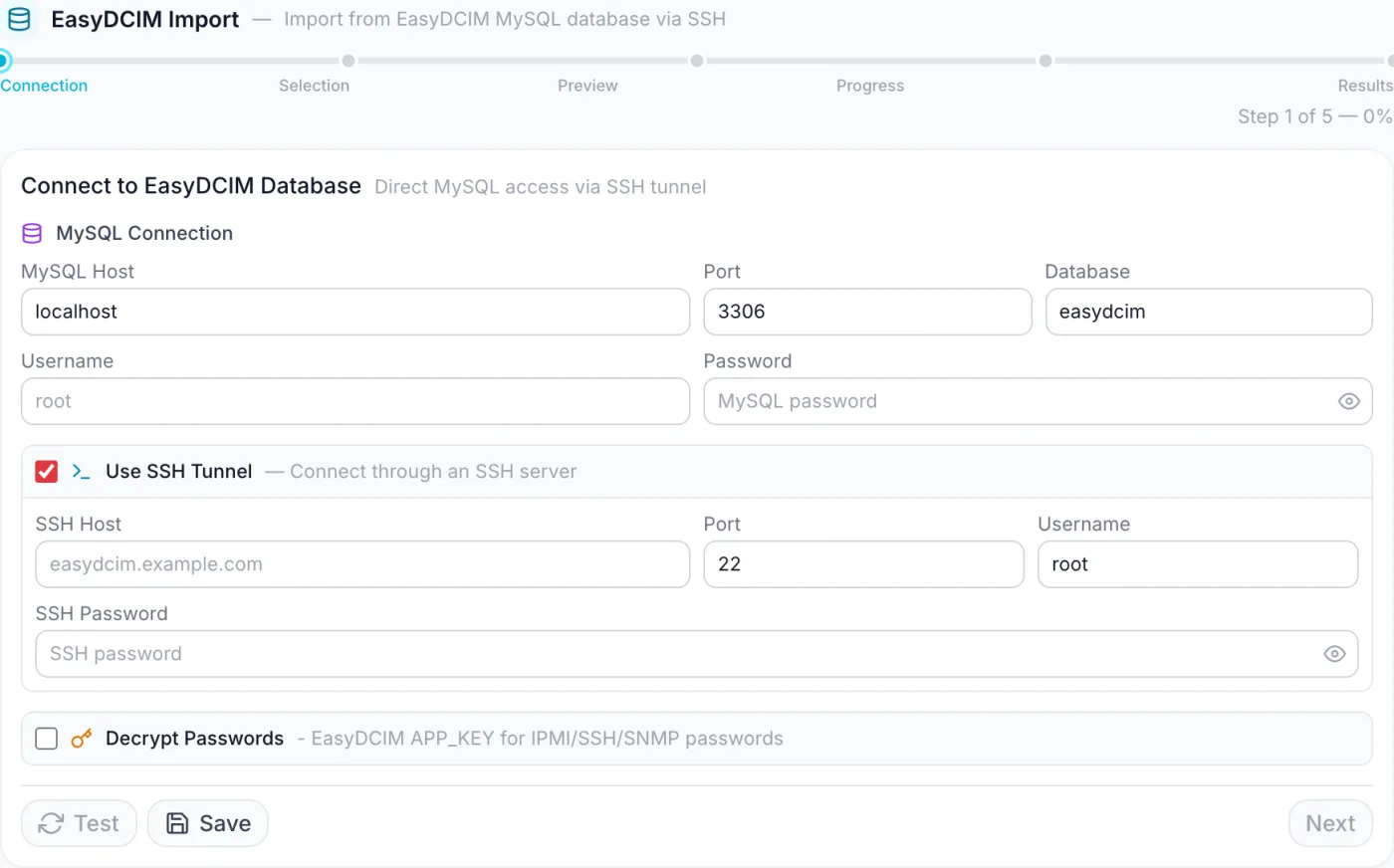This screenshot has height=868, width=1394.
Task: Enable the Decrypt Passwords checkbox
Action: pos(47,739)
